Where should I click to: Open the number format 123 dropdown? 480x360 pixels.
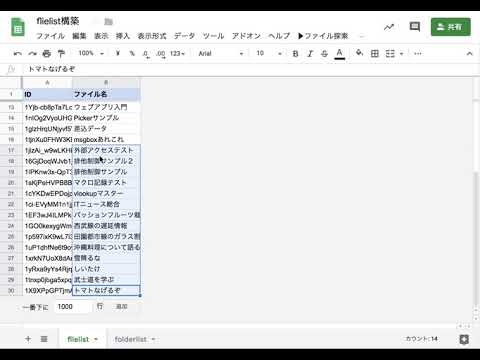pos(177,53)
